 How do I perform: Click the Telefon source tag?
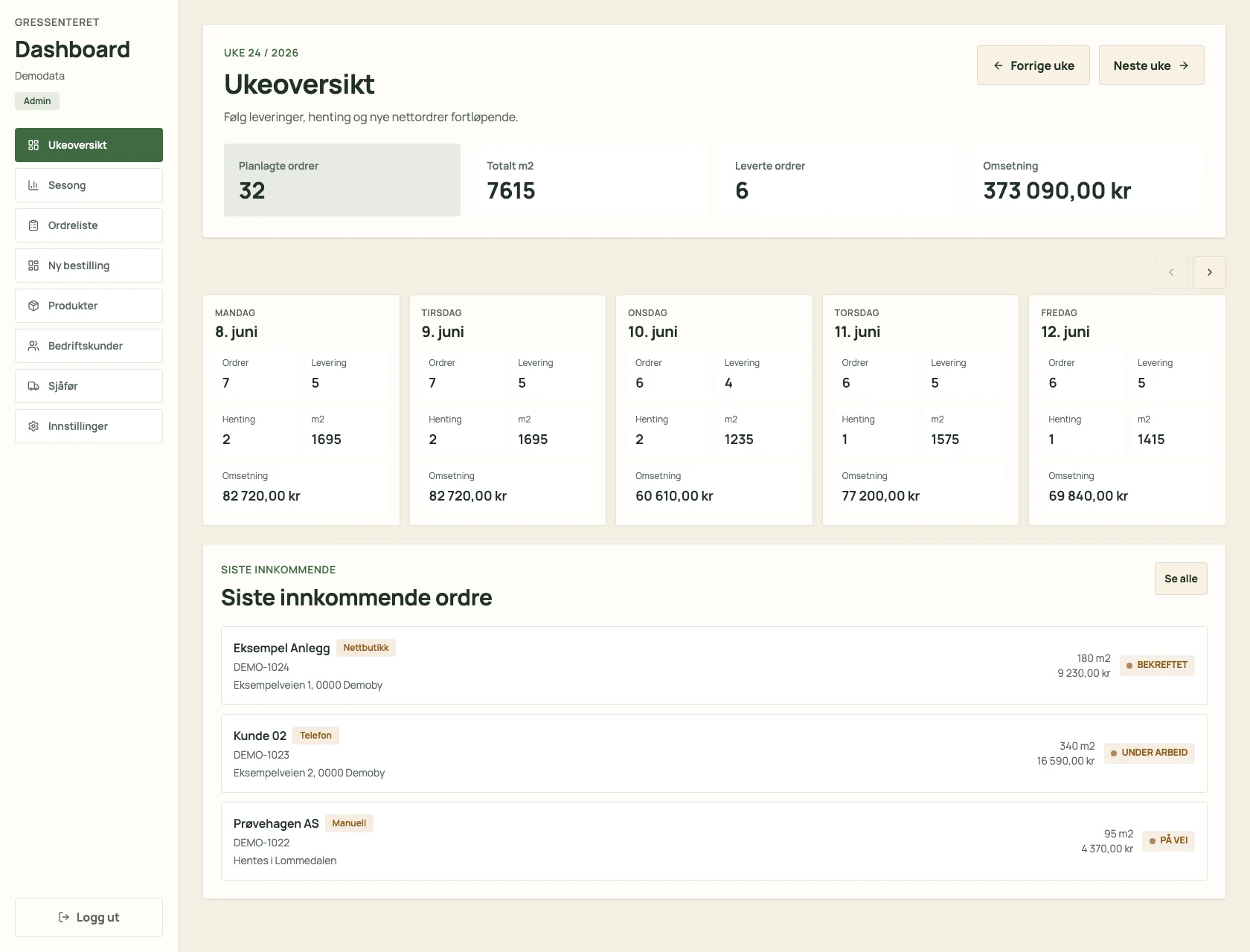coord(315,736)
